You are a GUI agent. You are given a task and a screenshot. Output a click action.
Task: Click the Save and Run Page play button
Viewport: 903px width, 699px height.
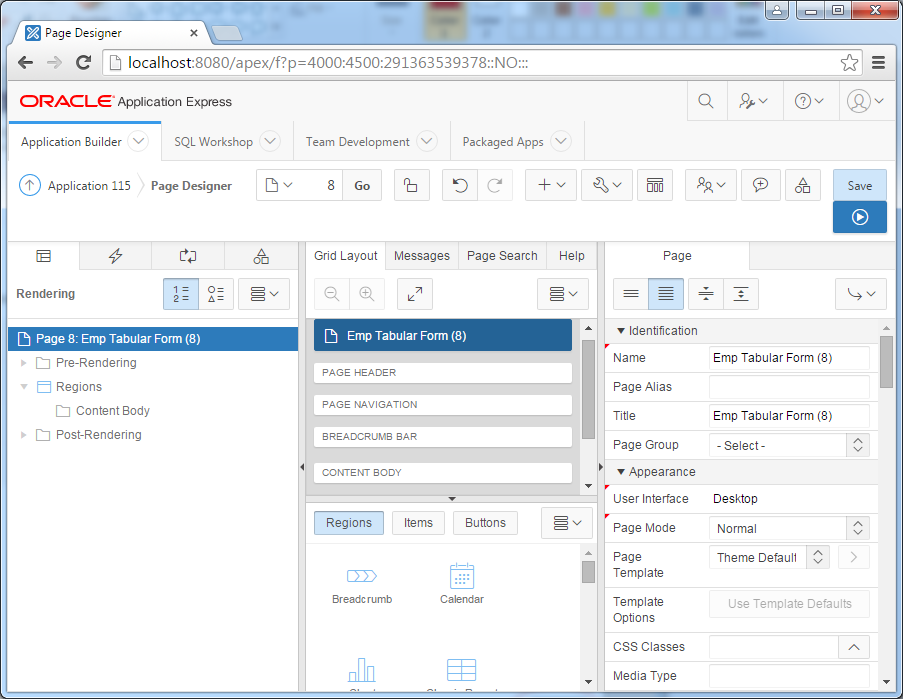click(x=859, y=217)
